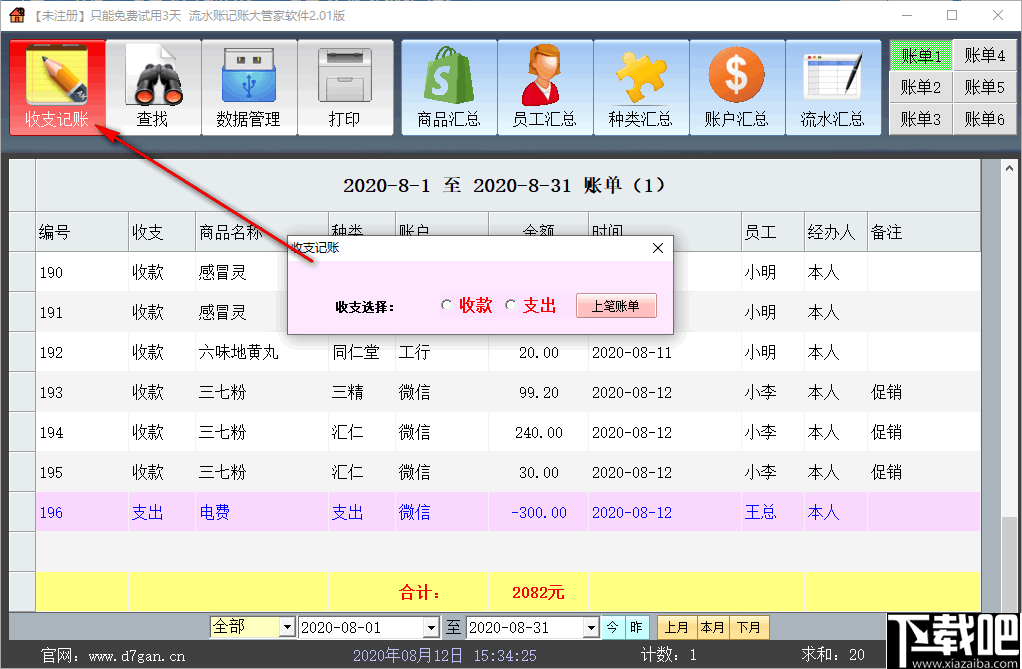Screen dimensions: 1022x669
Task: Select the 支出 expense radio button
Action: pos(510,306)
